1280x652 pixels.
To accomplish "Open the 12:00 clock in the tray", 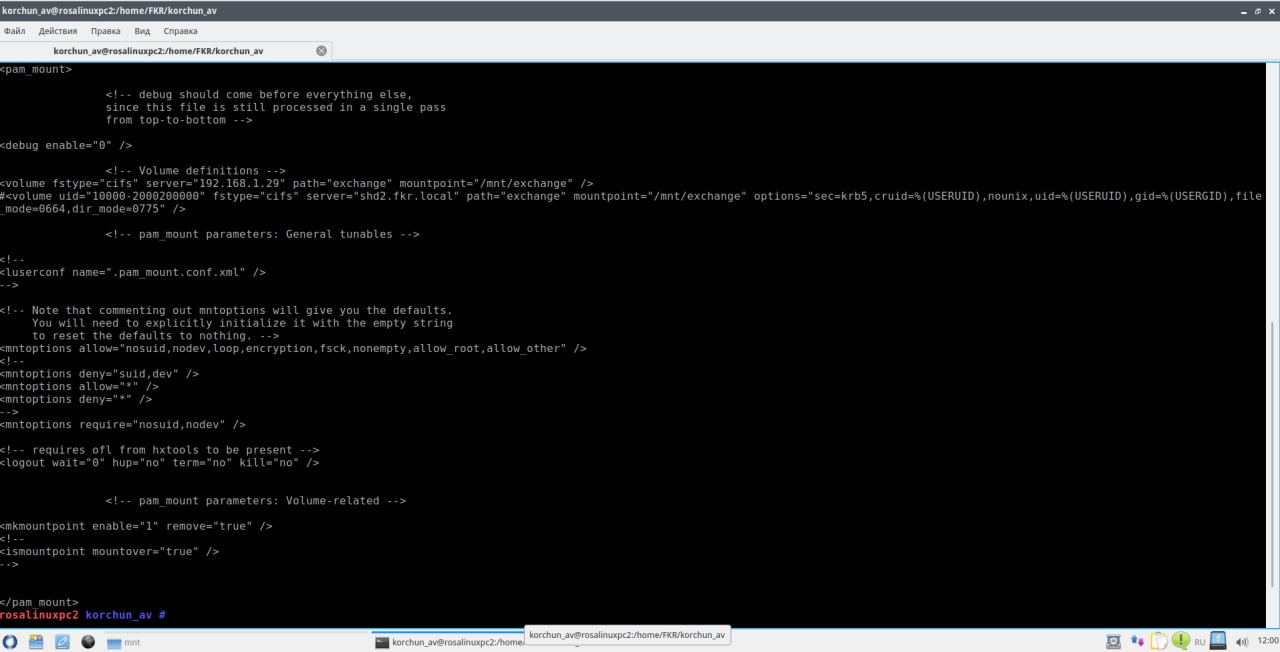I will [1267, 642].
